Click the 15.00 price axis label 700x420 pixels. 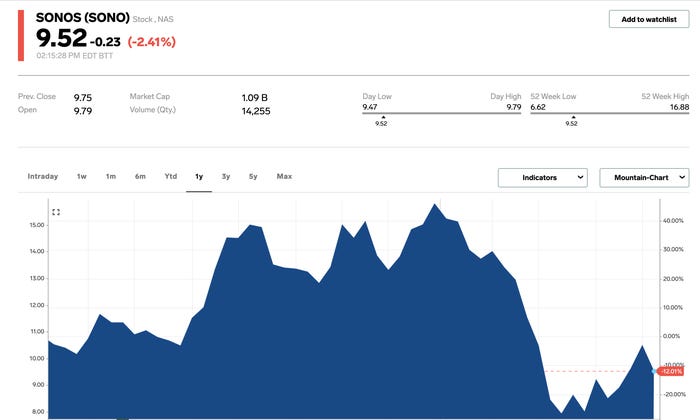37,225
